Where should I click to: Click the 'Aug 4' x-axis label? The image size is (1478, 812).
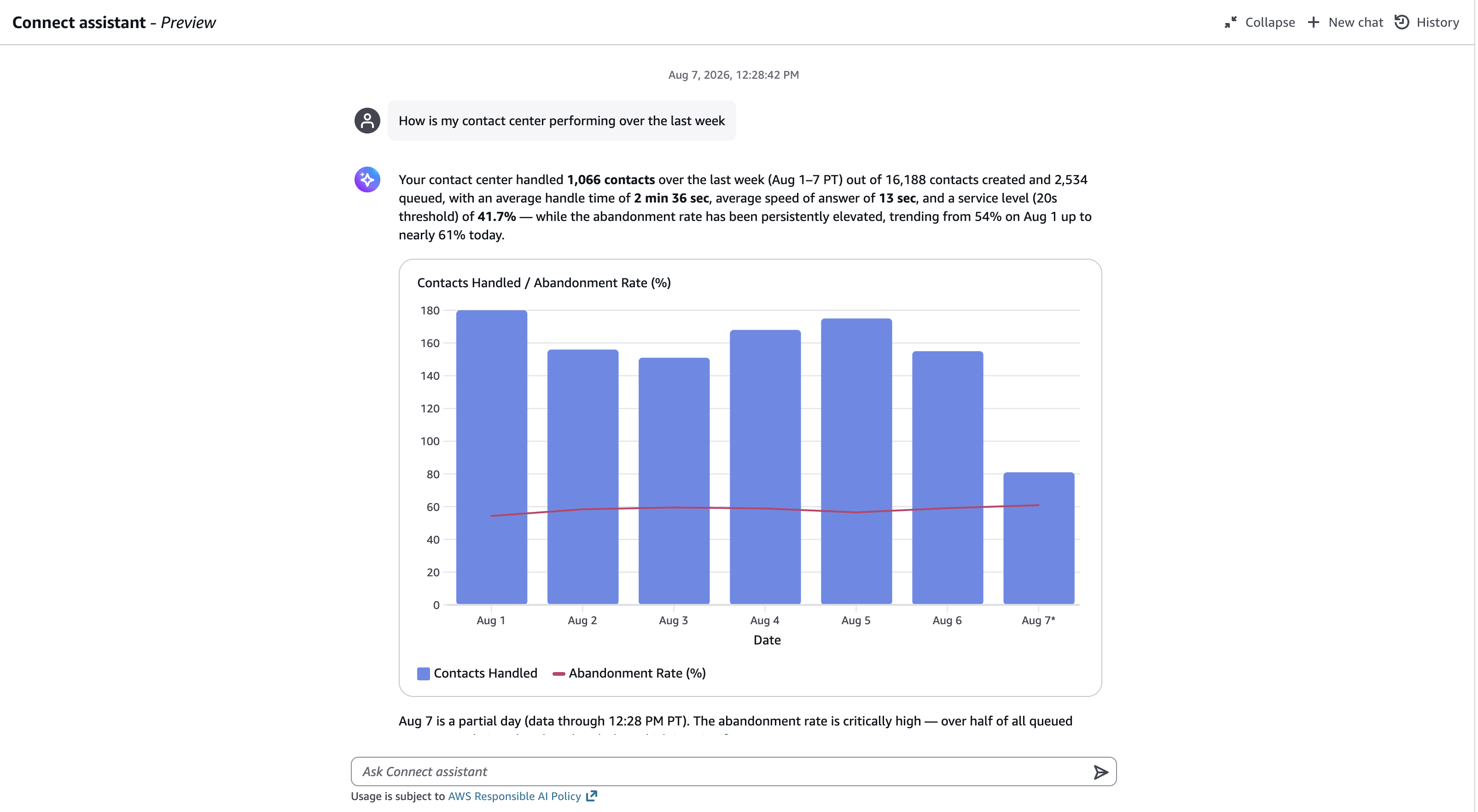(x=765, y=621)
